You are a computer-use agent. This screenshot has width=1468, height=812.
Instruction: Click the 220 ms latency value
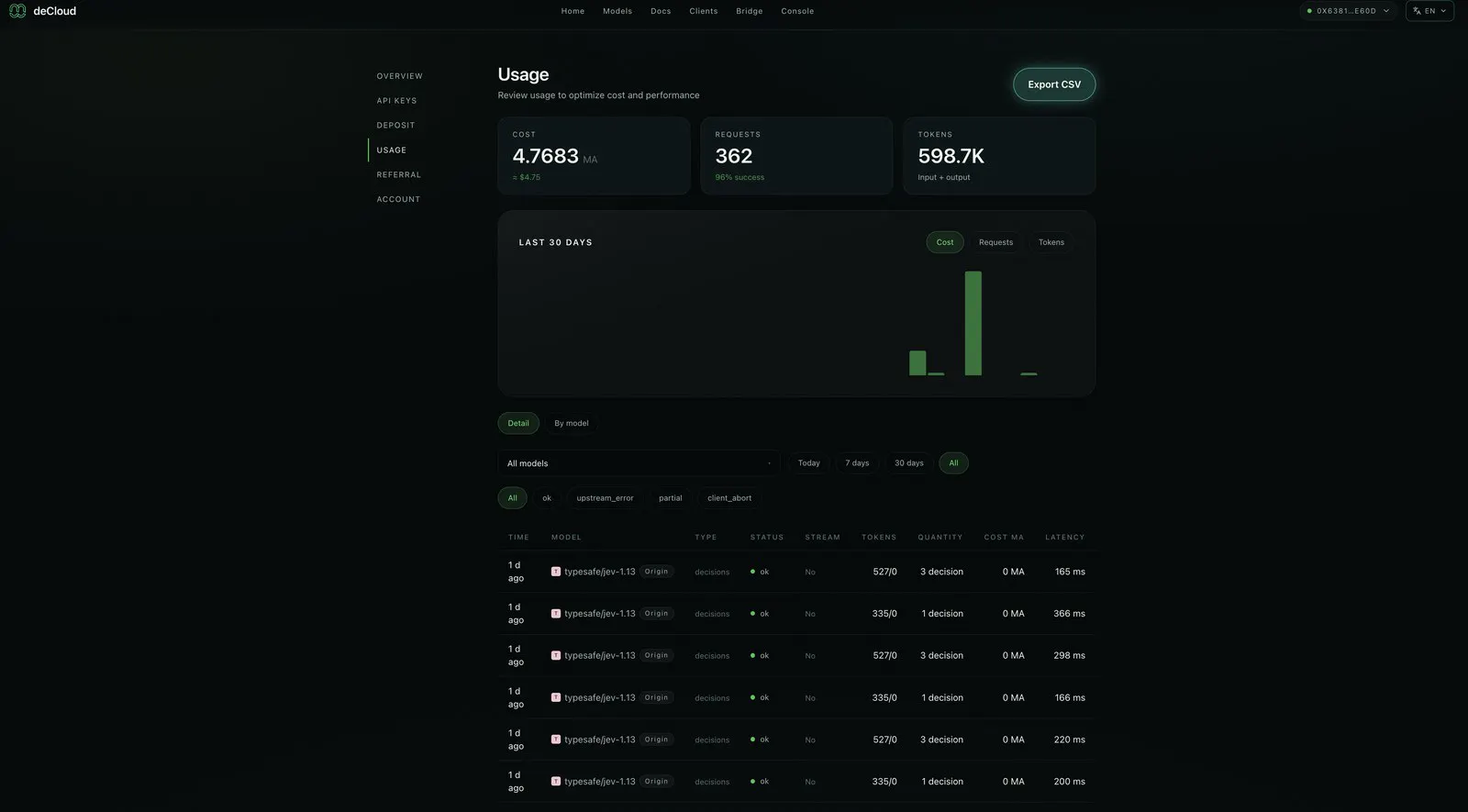click(1069, 740)
